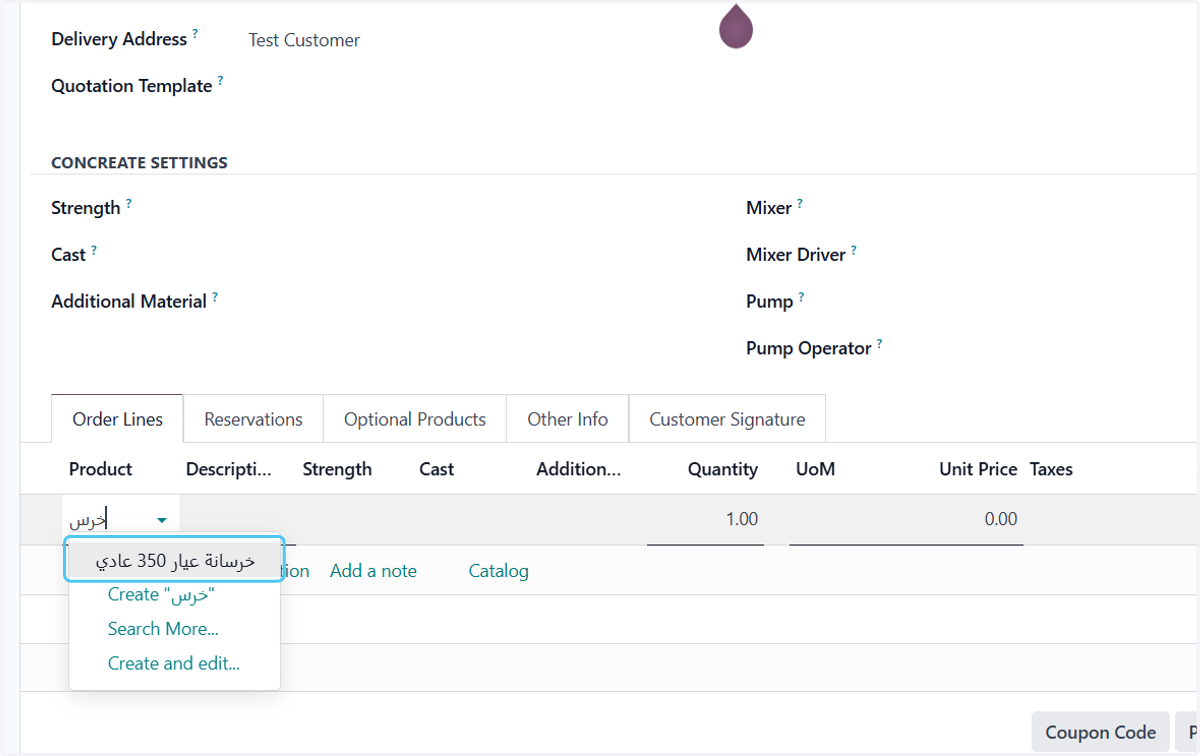Image resolution: width=1200 pixels, height=756 pixels.
Task: Show help tooltip for Additional Material
Action: 214,296
